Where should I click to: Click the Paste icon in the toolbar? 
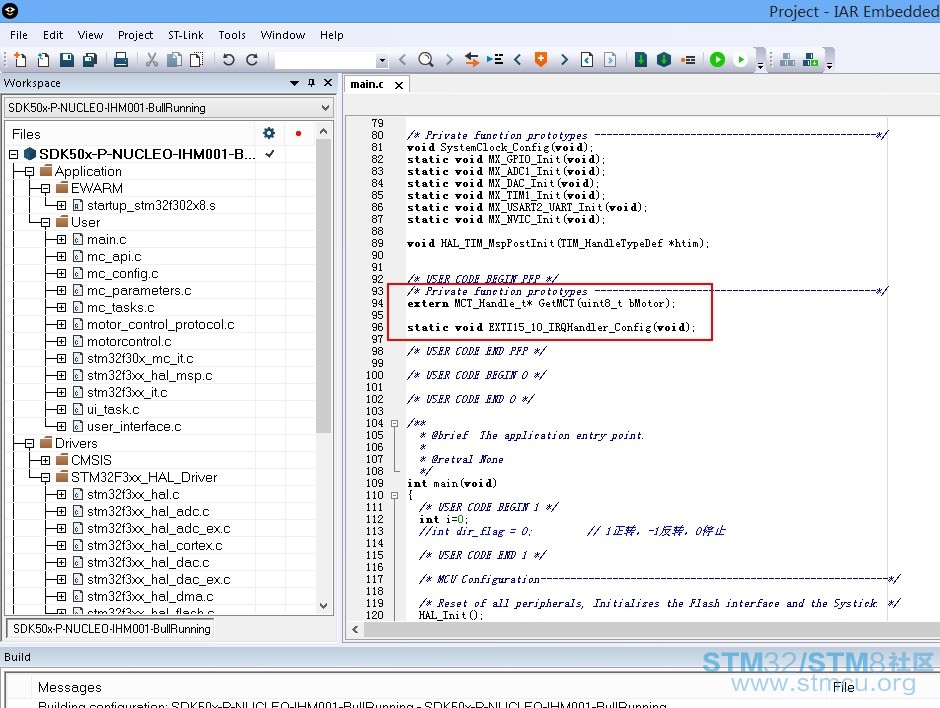tap(196, 59)
